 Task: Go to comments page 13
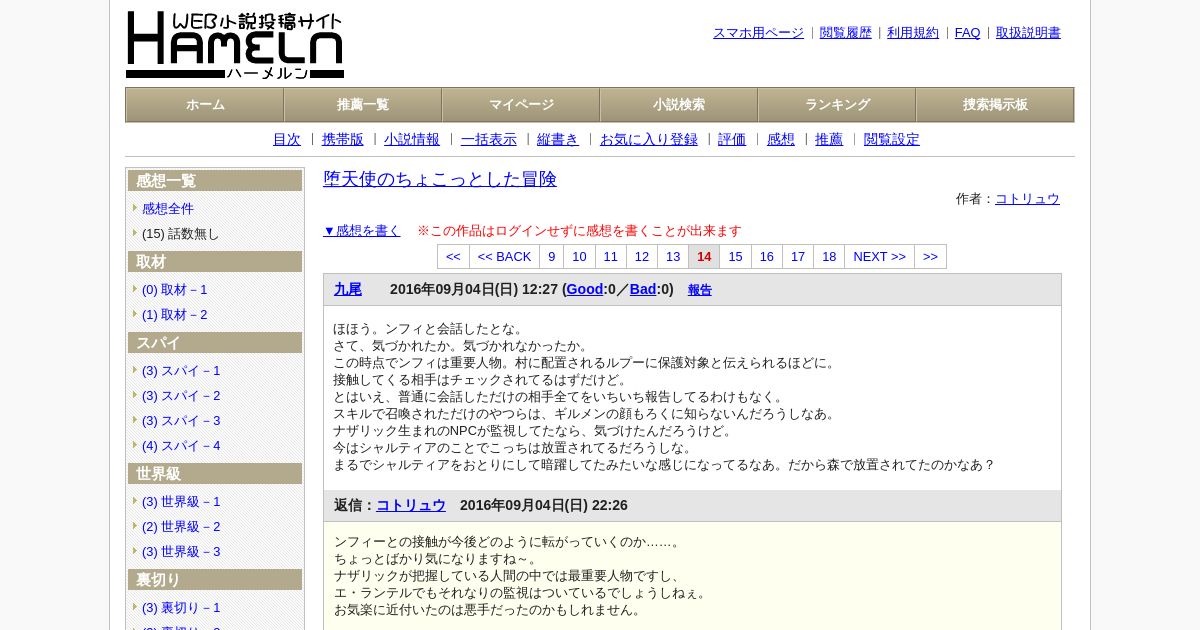tap(673, 257)
